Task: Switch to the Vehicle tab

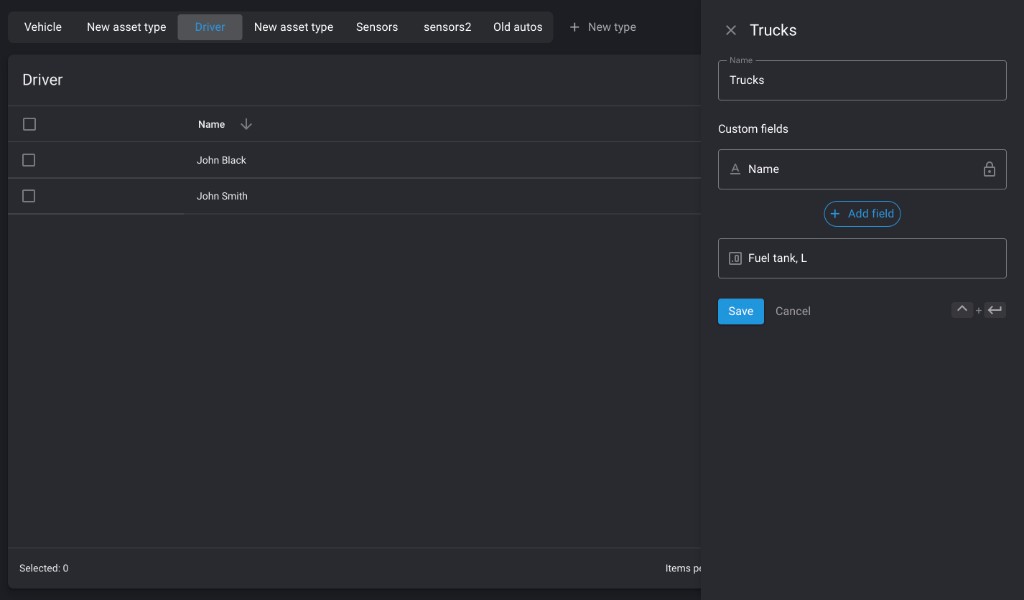Action: [x=43, y=27]
